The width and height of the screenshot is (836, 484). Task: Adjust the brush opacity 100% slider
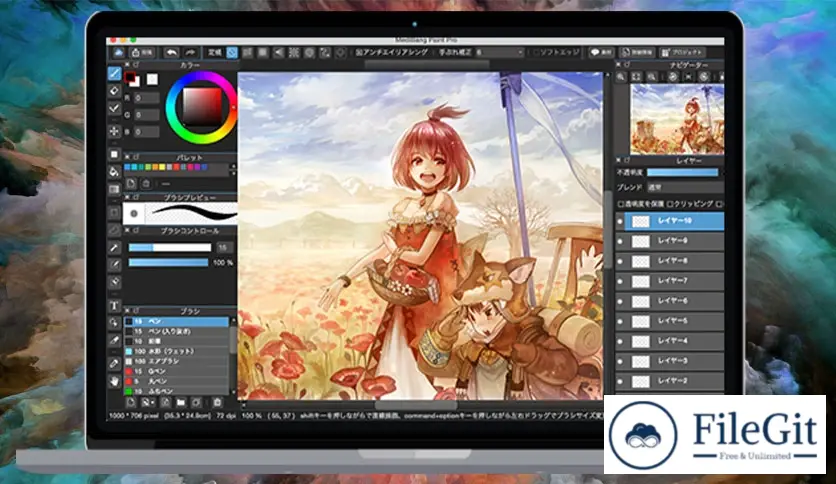(168, 262)
